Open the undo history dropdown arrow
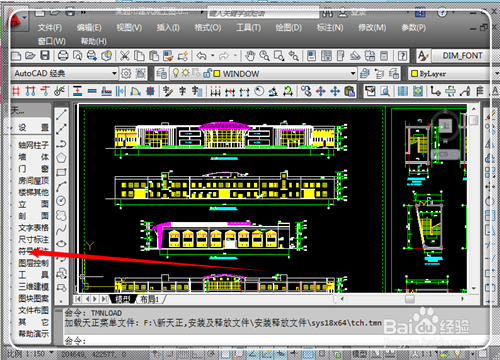This screenshot has width=500, height=360. click(x=213, y=55)
